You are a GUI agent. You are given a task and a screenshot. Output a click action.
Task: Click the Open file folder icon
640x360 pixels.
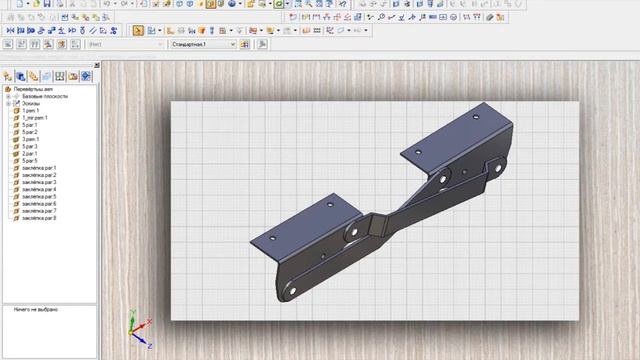click(x=36, y=4)
